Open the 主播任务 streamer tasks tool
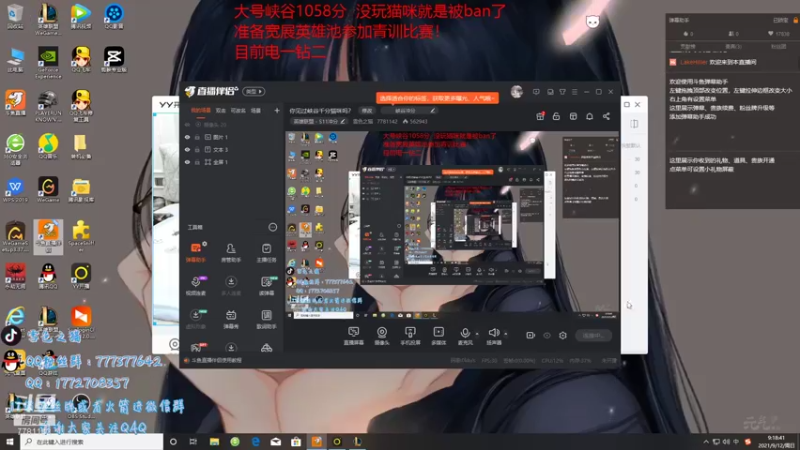This screenshot has height=450, width=800. click(x=266, y=252)
